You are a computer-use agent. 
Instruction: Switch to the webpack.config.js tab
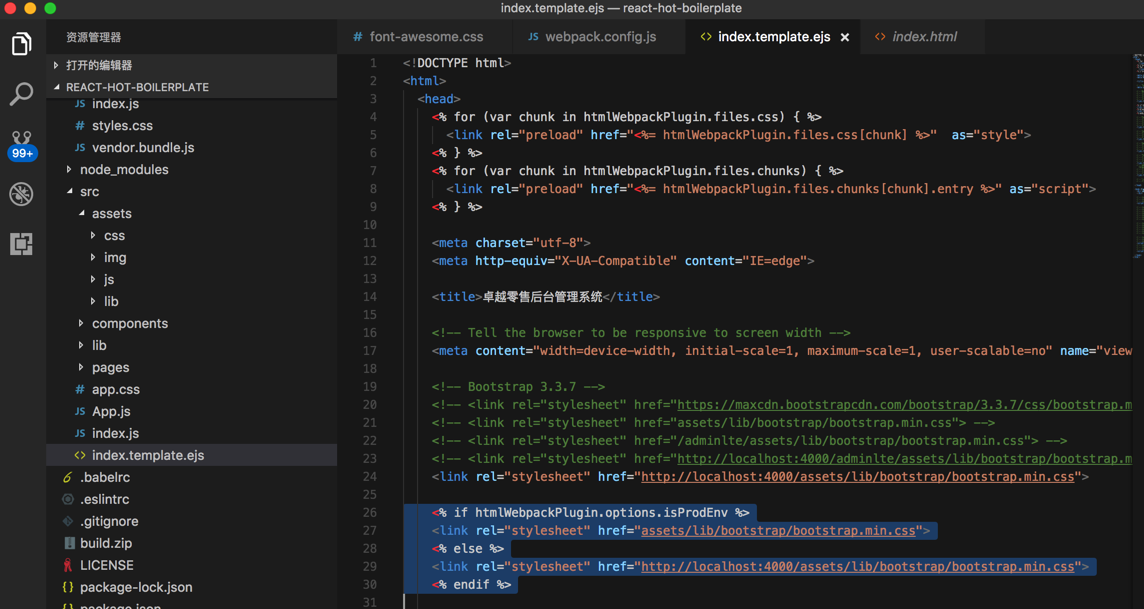click(x=600, y=37)
